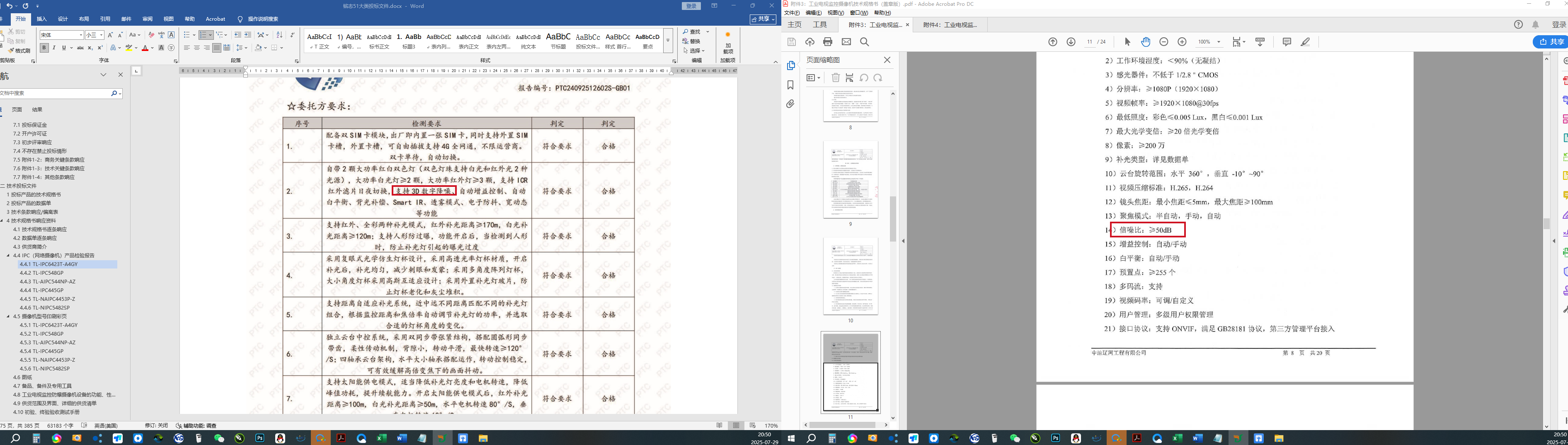Open Acrobat notifications bell
Viewport: 1568px width, 445px height.
pos(1536,25)
